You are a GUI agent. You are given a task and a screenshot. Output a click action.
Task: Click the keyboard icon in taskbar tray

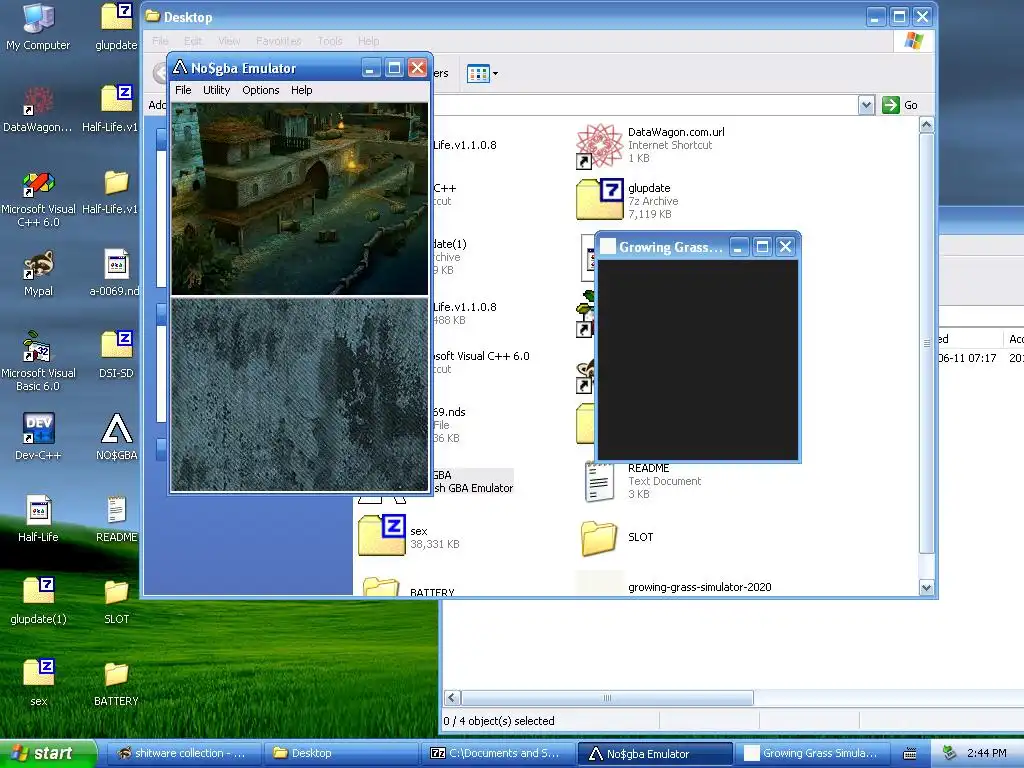(910, 754)
